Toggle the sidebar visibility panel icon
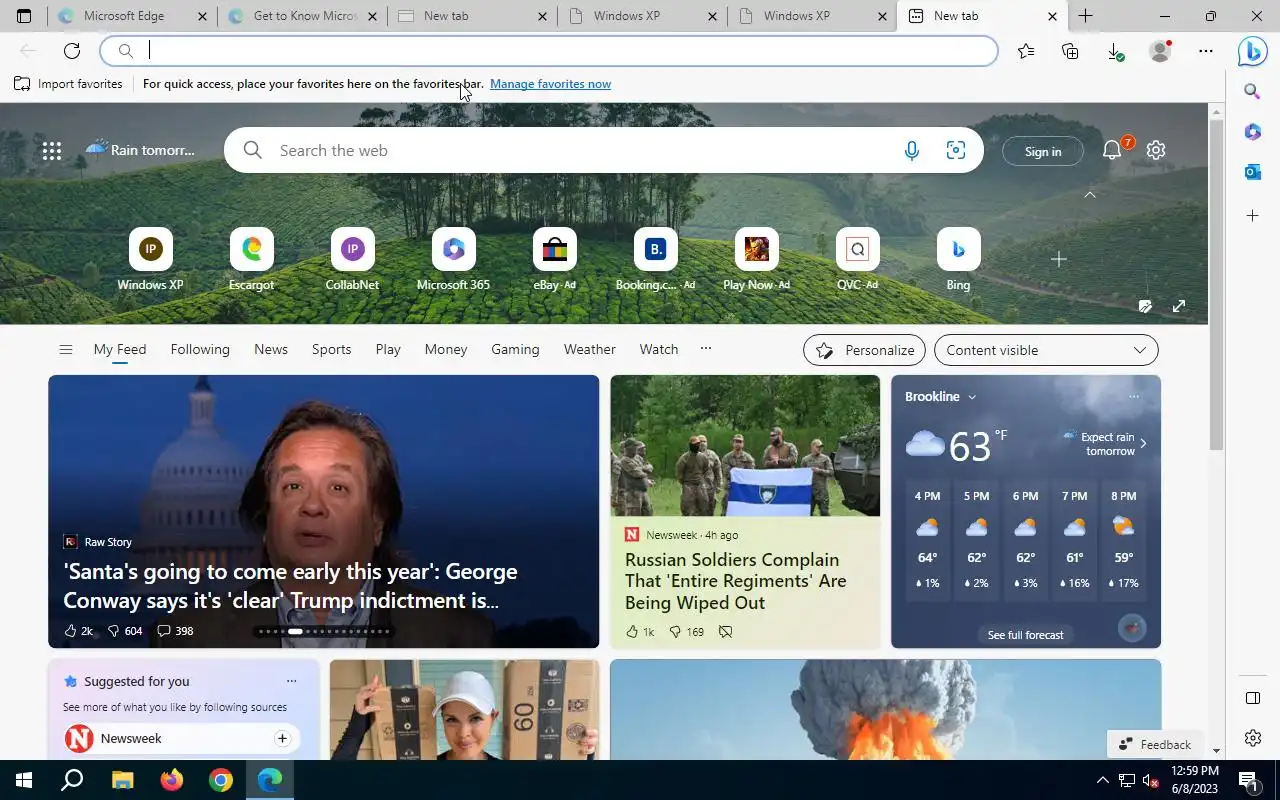The image size is (1280, 800). [x=1252, y=697]
